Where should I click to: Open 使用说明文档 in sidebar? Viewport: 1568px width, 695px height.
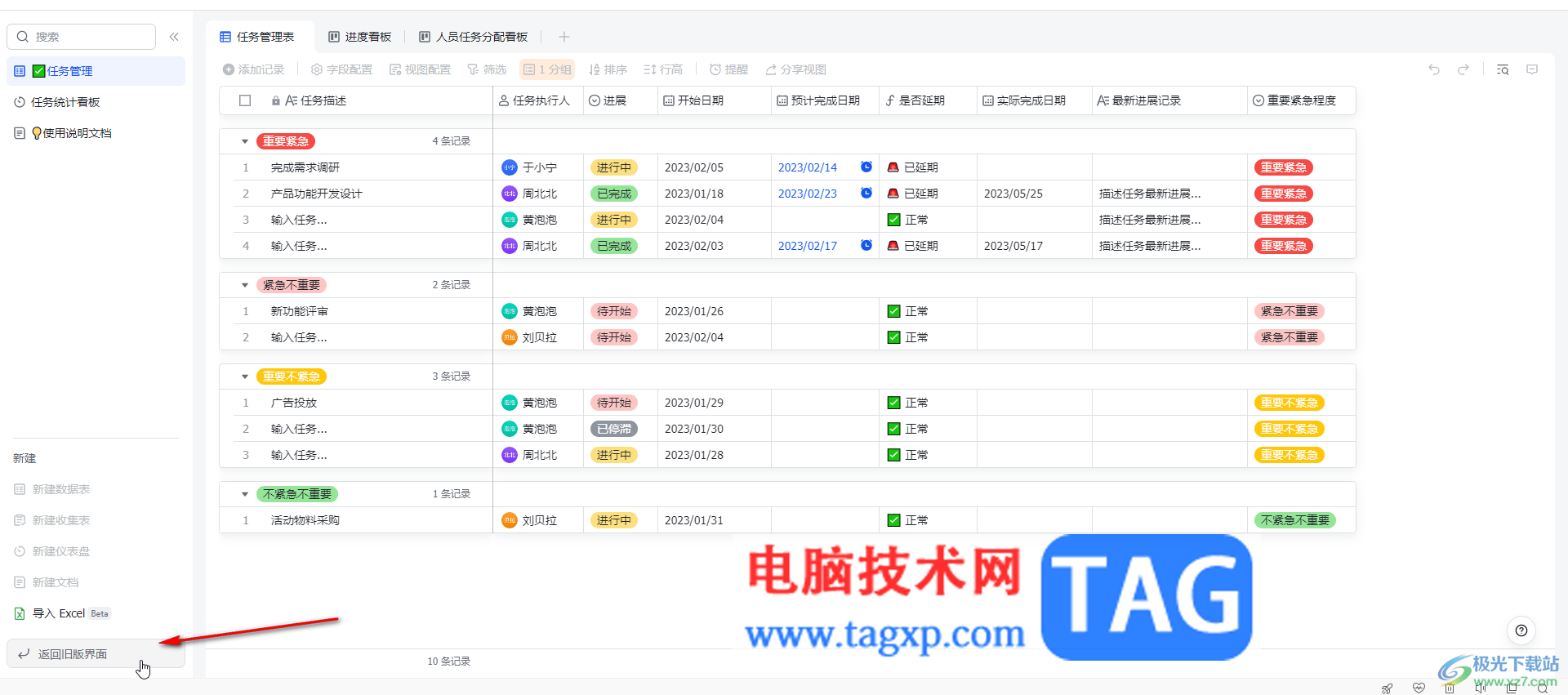point(96,133)
